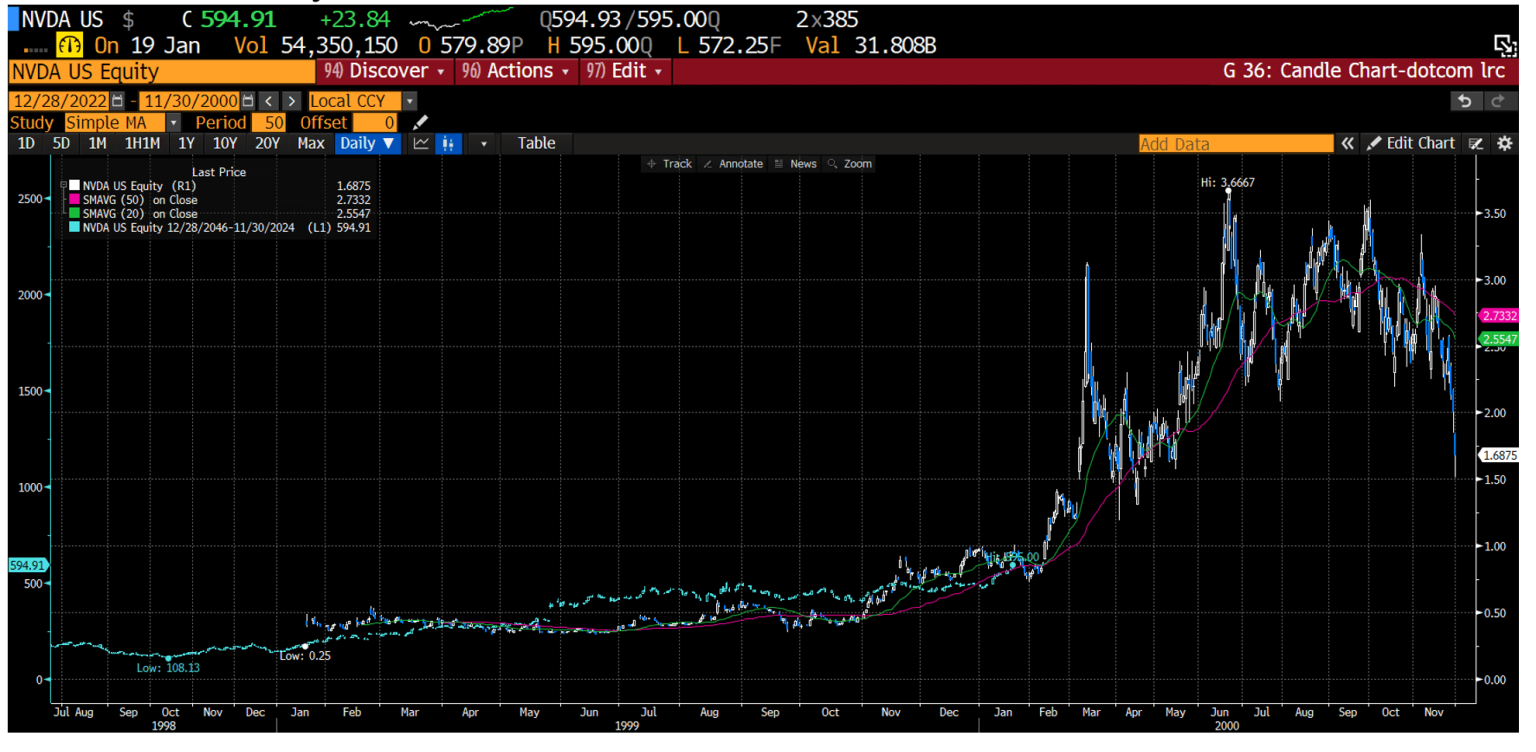This screenshot has width=1536, height=752.
Task: Switch to the line chart icon
Action: point(420,143)
